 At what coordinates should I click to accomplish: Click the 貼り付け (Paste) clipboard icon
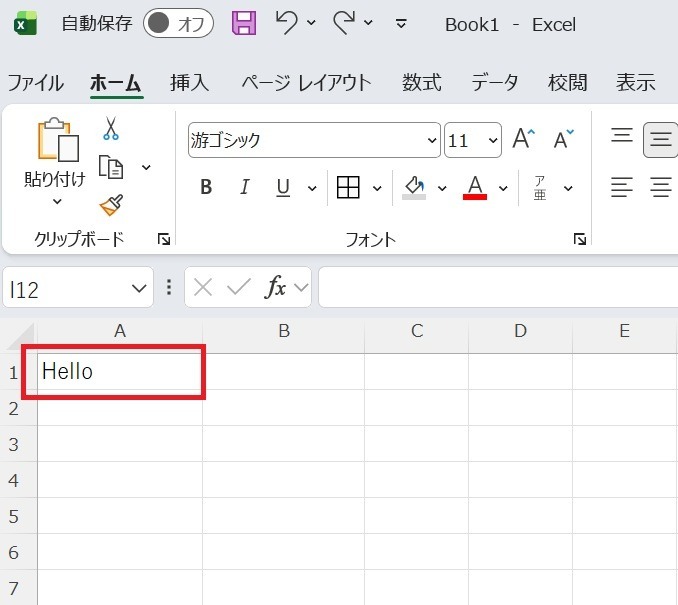tap(58, 140)
